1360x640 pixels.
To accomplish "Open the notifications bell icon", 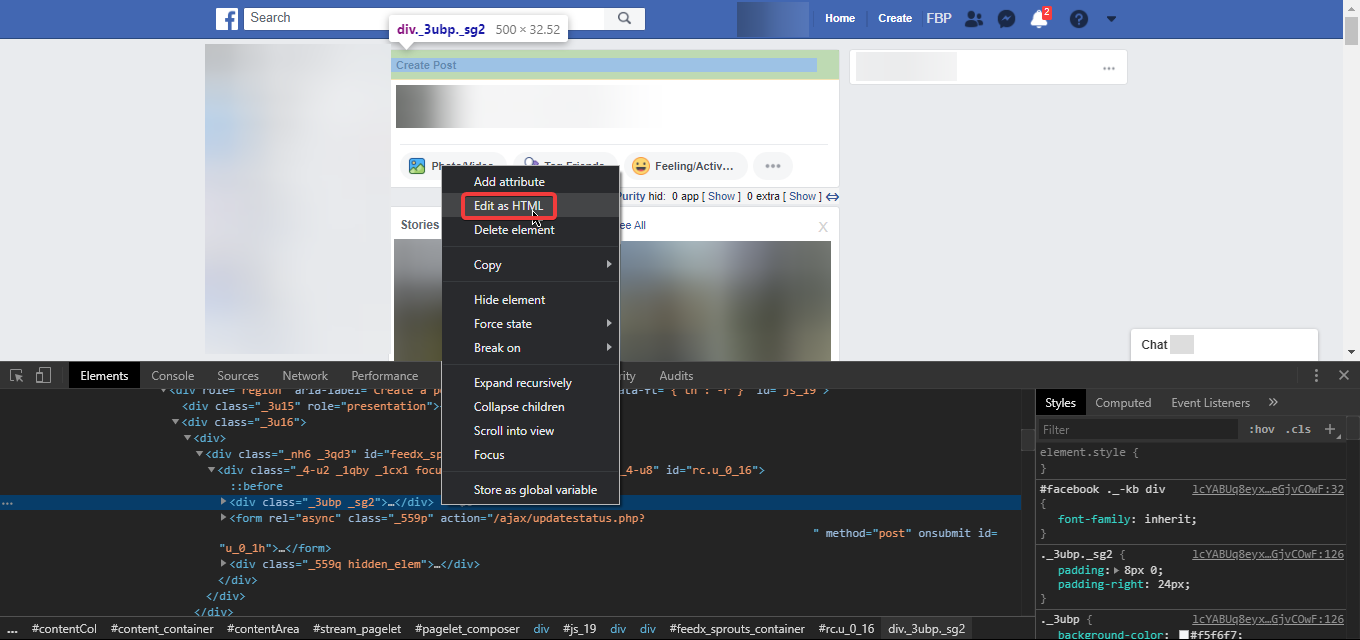I will click(1038, 19).
